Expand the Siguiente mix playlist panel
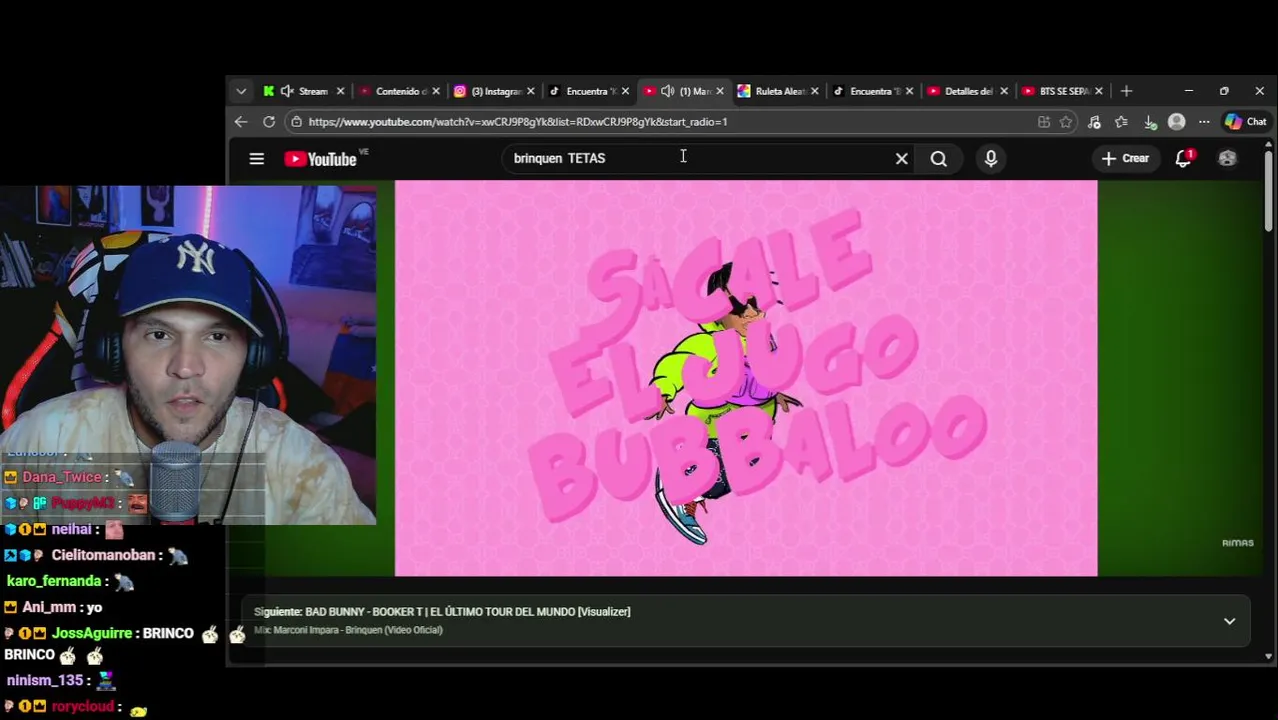The image size is (1278, 720). (x=1229, y=621)
